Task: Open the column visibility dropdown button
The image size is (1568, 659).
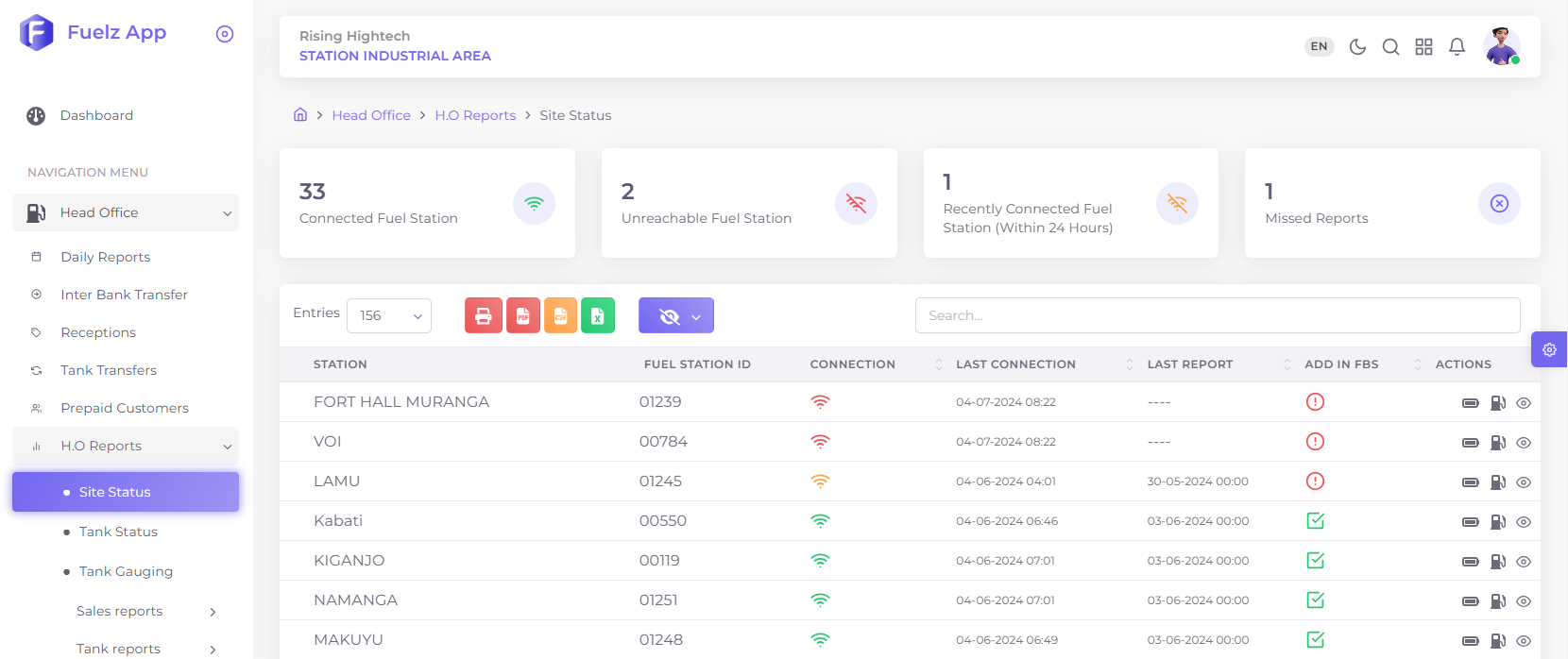Action: 676,315
